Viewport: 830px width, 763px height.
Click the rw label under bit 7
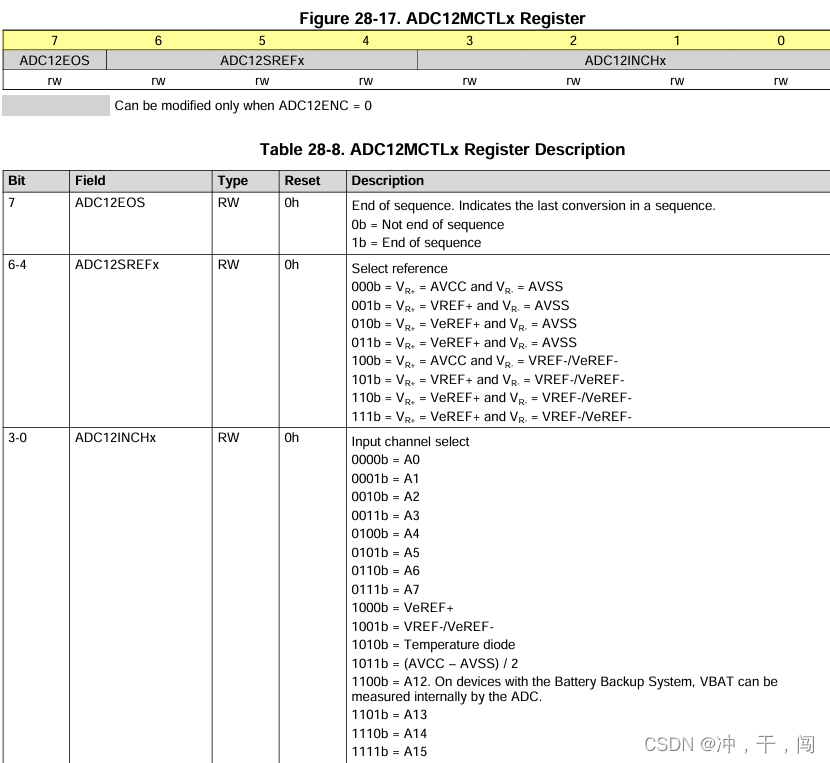pos(54,80)
